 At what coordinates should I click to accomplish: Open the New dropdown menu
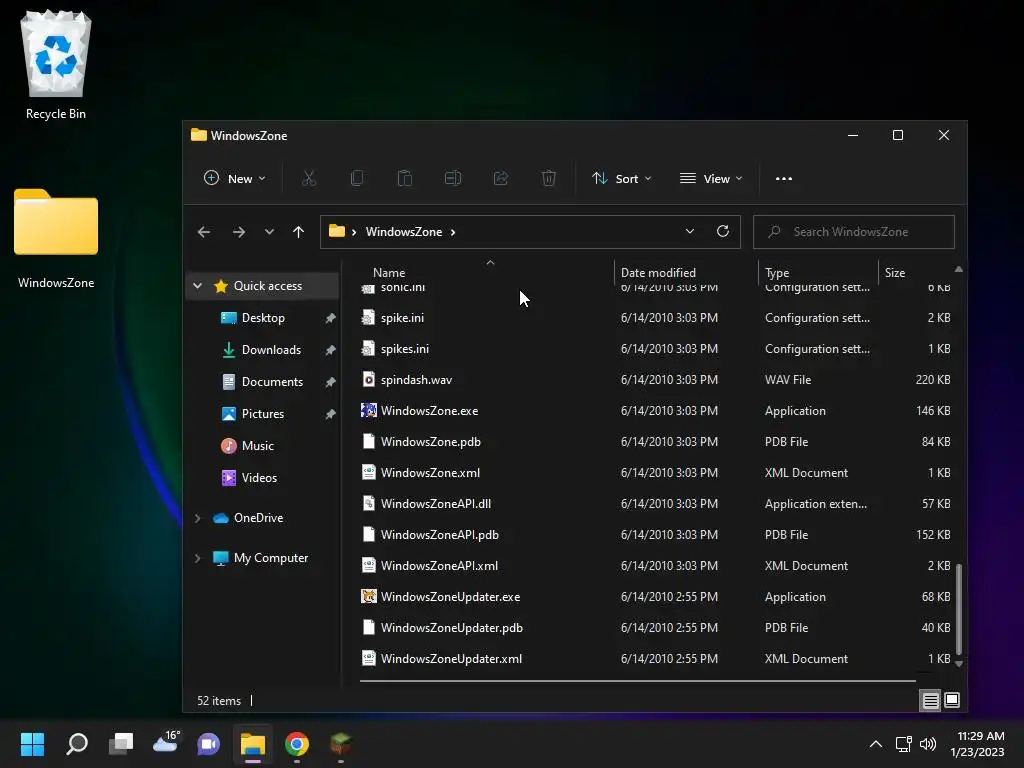pos(235,178)
